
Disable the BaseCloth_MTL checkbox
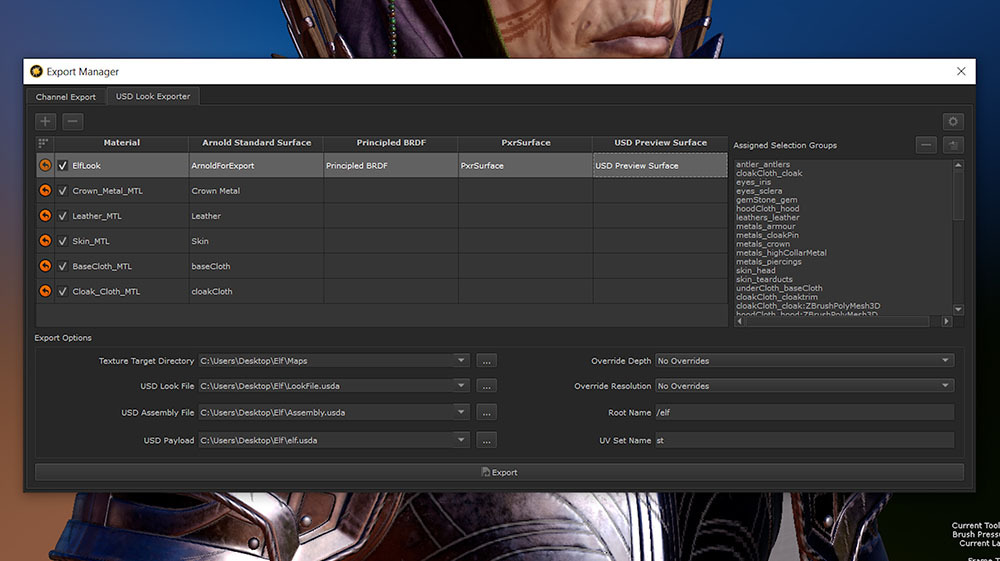63,266
